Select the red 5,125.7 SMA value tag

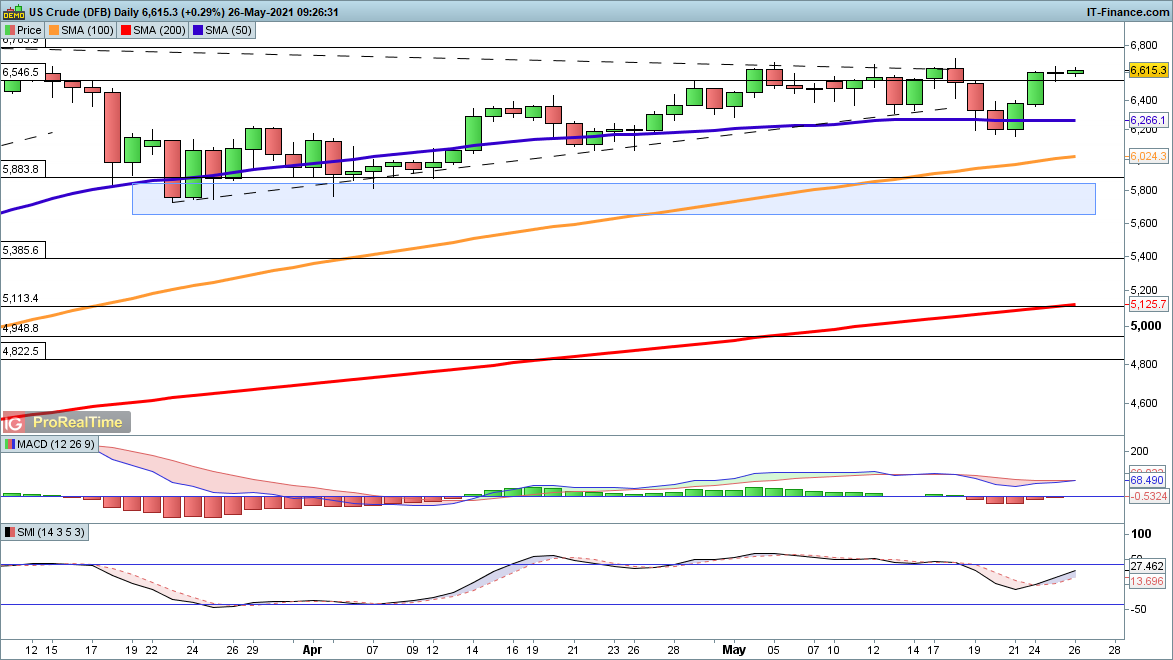[x=1148, y=304]
